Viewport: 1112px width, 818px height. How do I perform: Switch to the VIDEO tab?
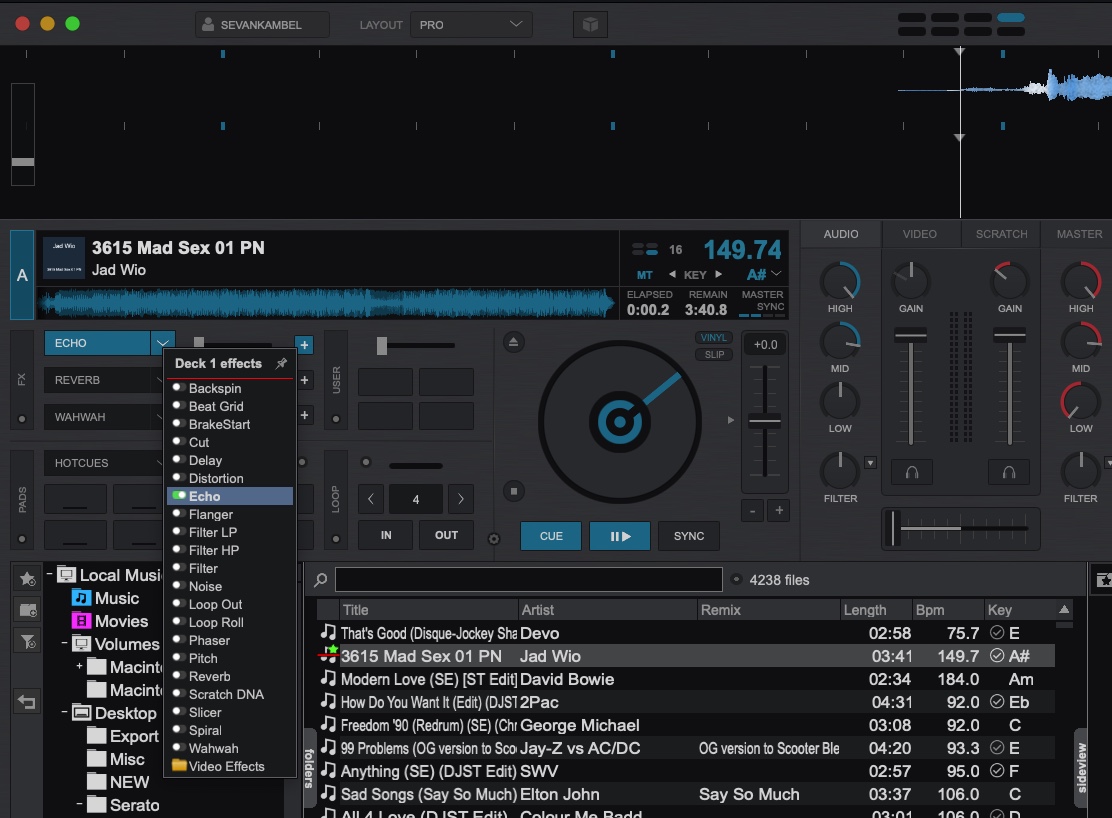point(920,234)
